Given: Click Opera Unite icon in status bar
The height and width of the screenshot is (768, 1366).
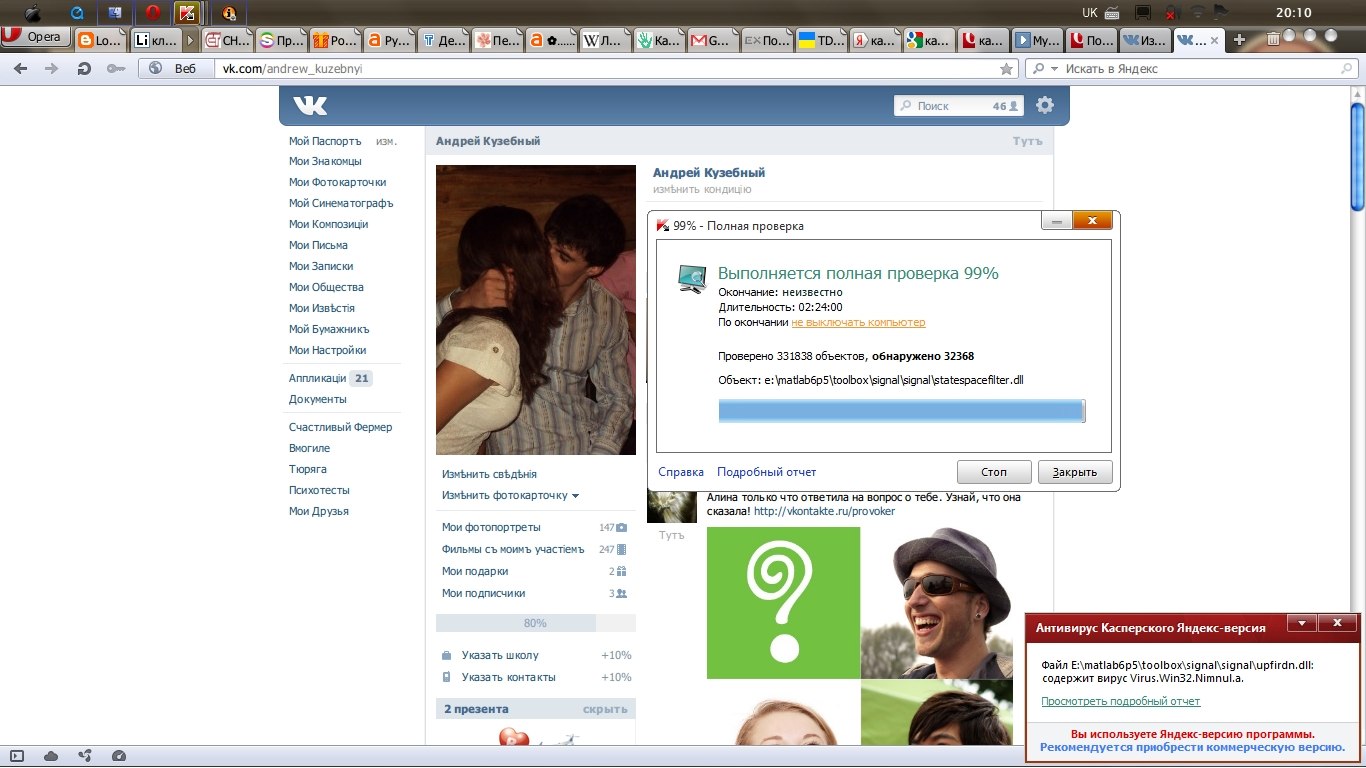Looking at the screenshot, I should coord(85,756).
